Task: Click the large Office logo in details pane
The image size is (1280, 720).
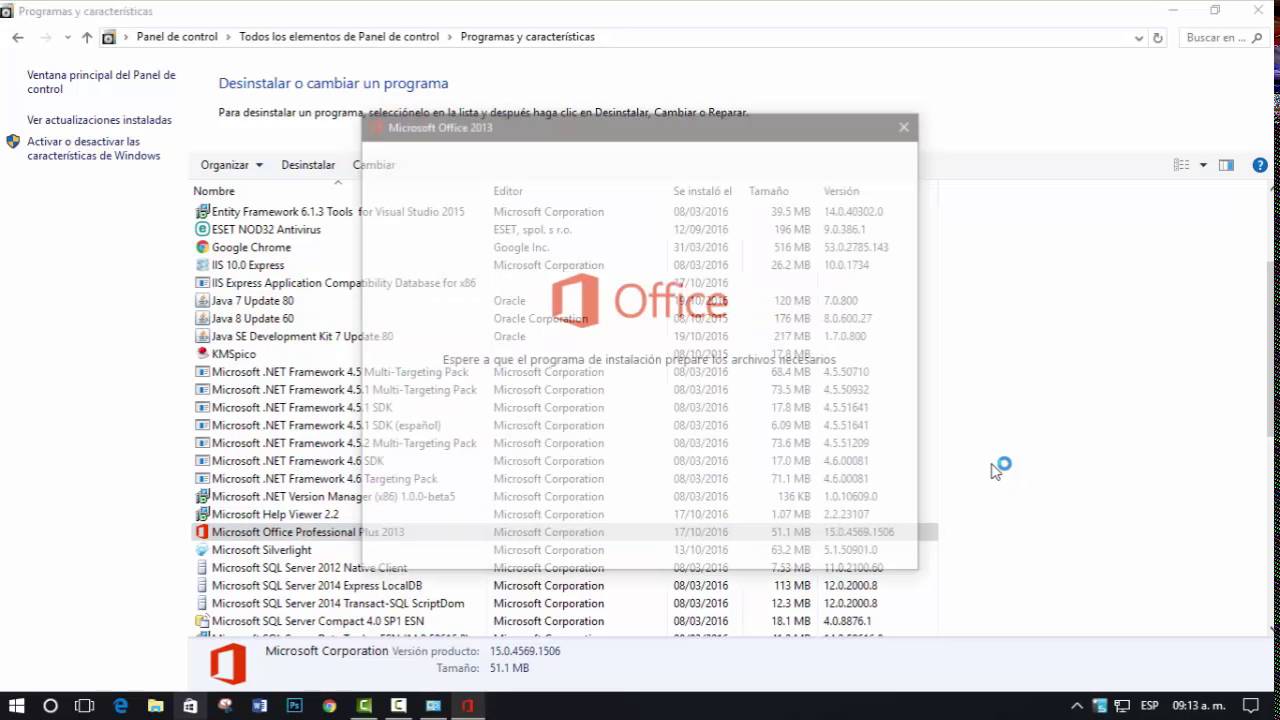Action: click(228, 664)
